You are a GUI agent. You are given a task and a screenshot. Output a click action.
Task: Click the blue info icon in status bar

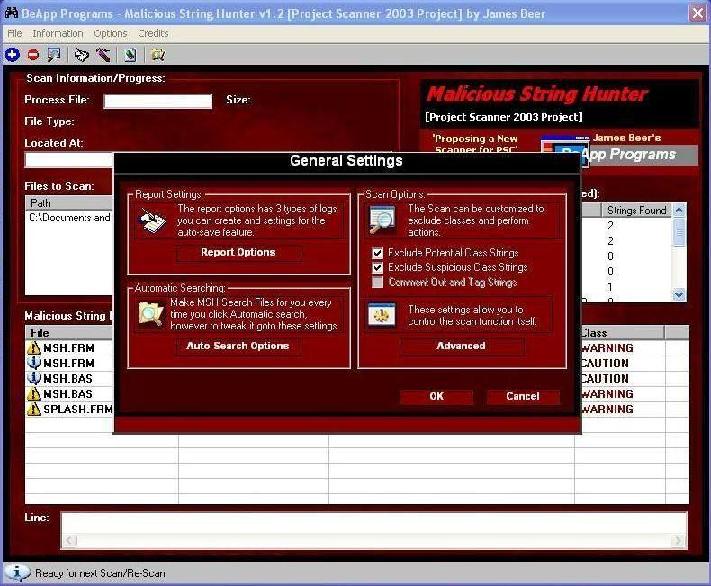(16, 573)
